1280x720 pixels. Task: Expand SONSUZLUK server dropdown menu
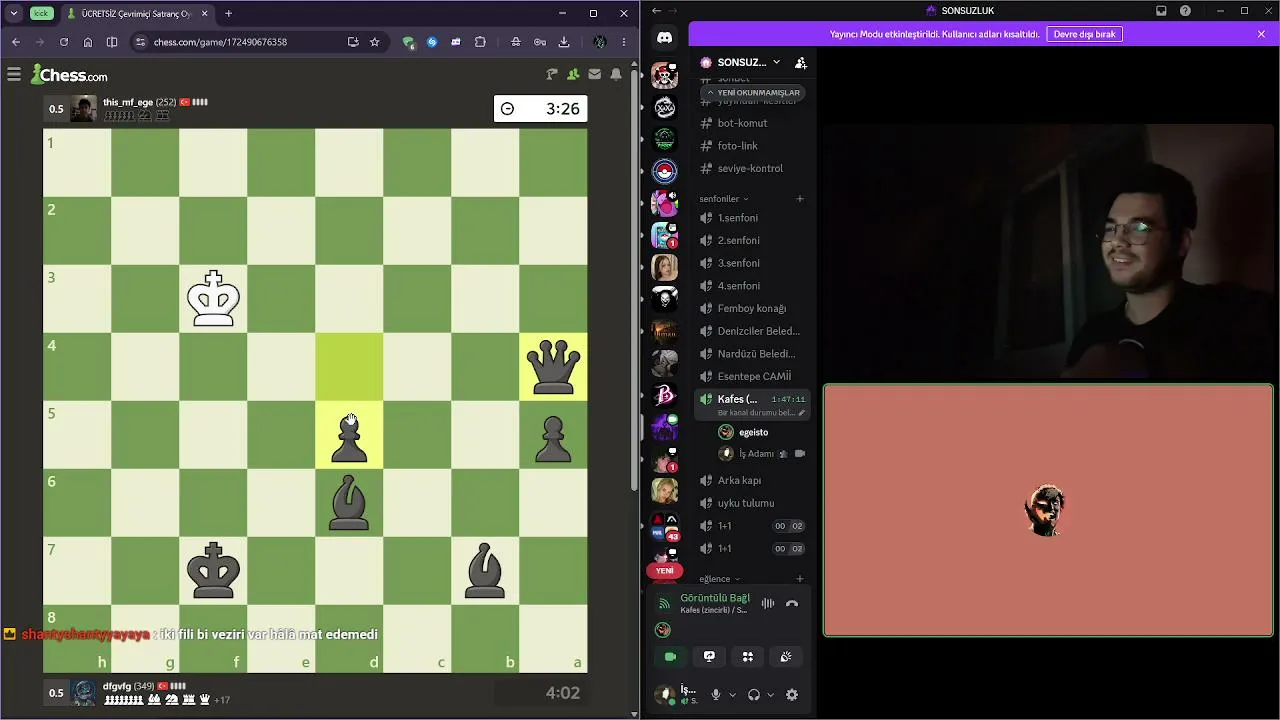[776, 62]
